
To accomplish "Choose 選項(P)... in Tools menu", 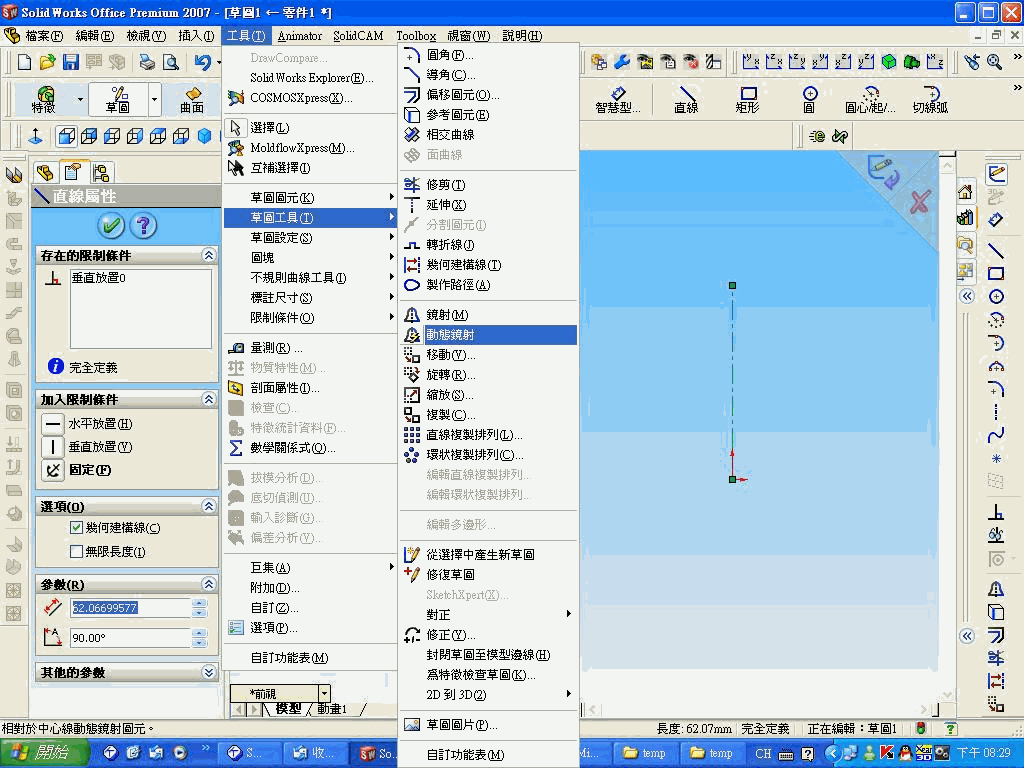I will coord(310,628).
